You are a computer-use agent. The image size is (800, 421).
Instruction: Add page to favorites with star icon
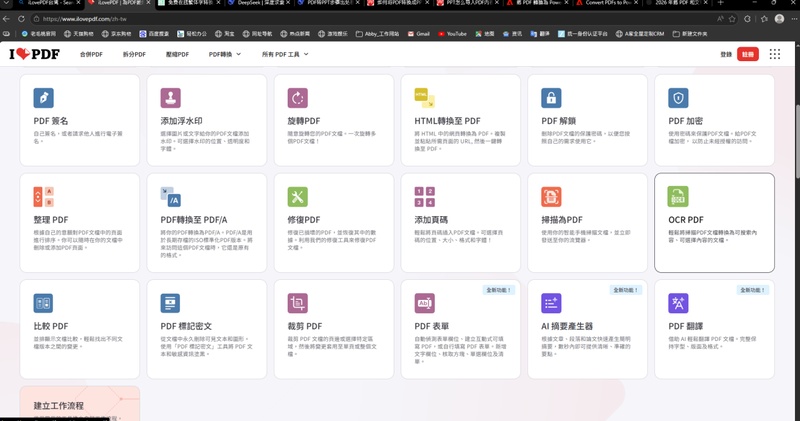(732, 19)
